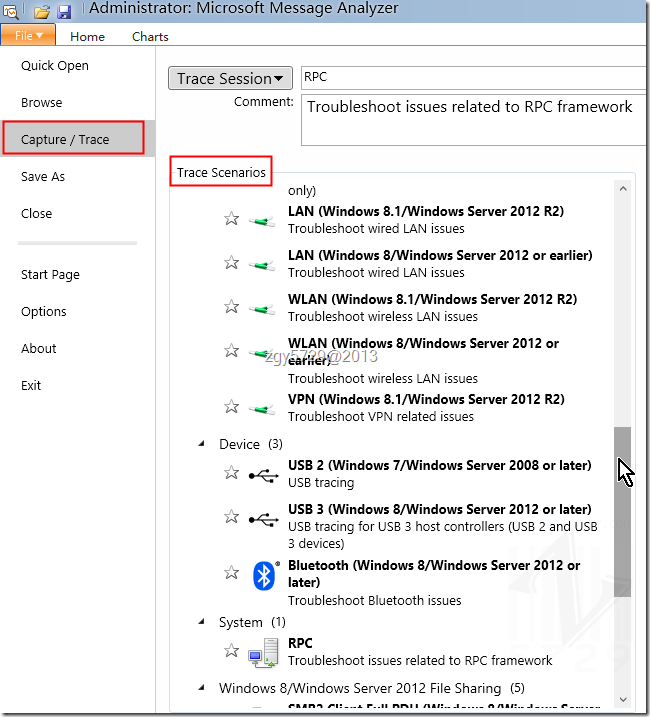Choose Exit in File menu
The width and height of the screenshot is (650, 717).
click(x=31, y=385)
